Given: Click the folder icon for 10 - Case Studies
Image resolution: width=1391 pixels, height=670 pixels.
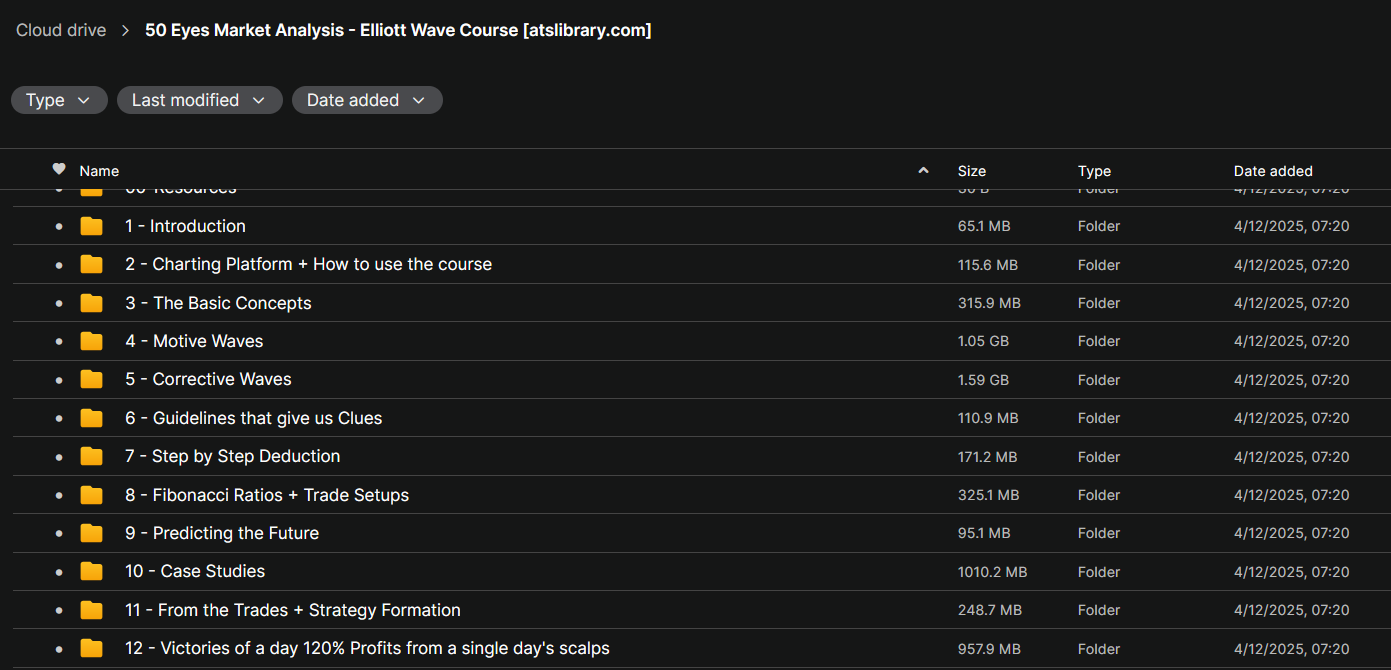Looking at the screenshot, I should pos(92,571).
